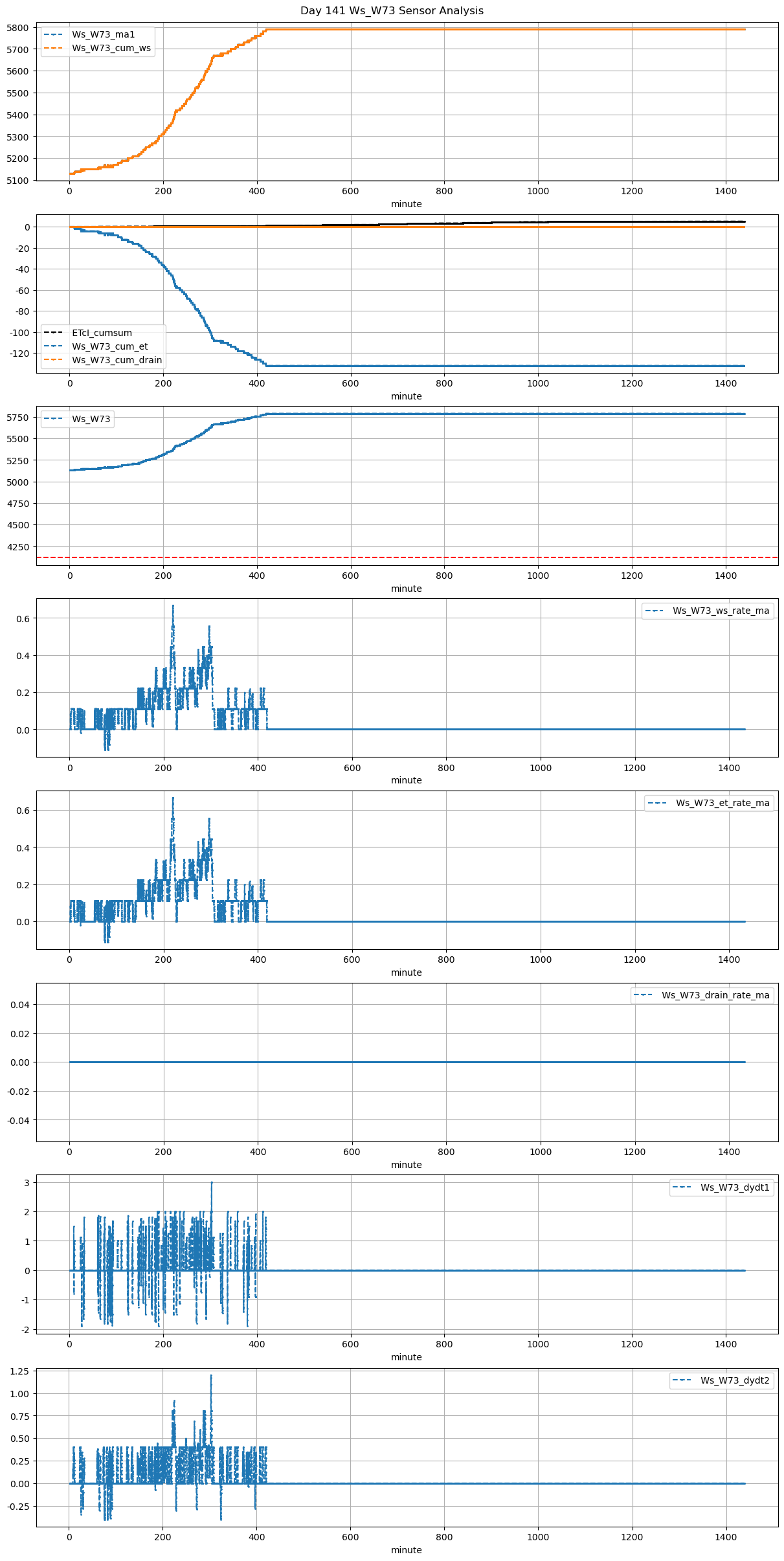Click the 4250 y-axis tick label
The image size is (784, 1561).
click(17, 547)
